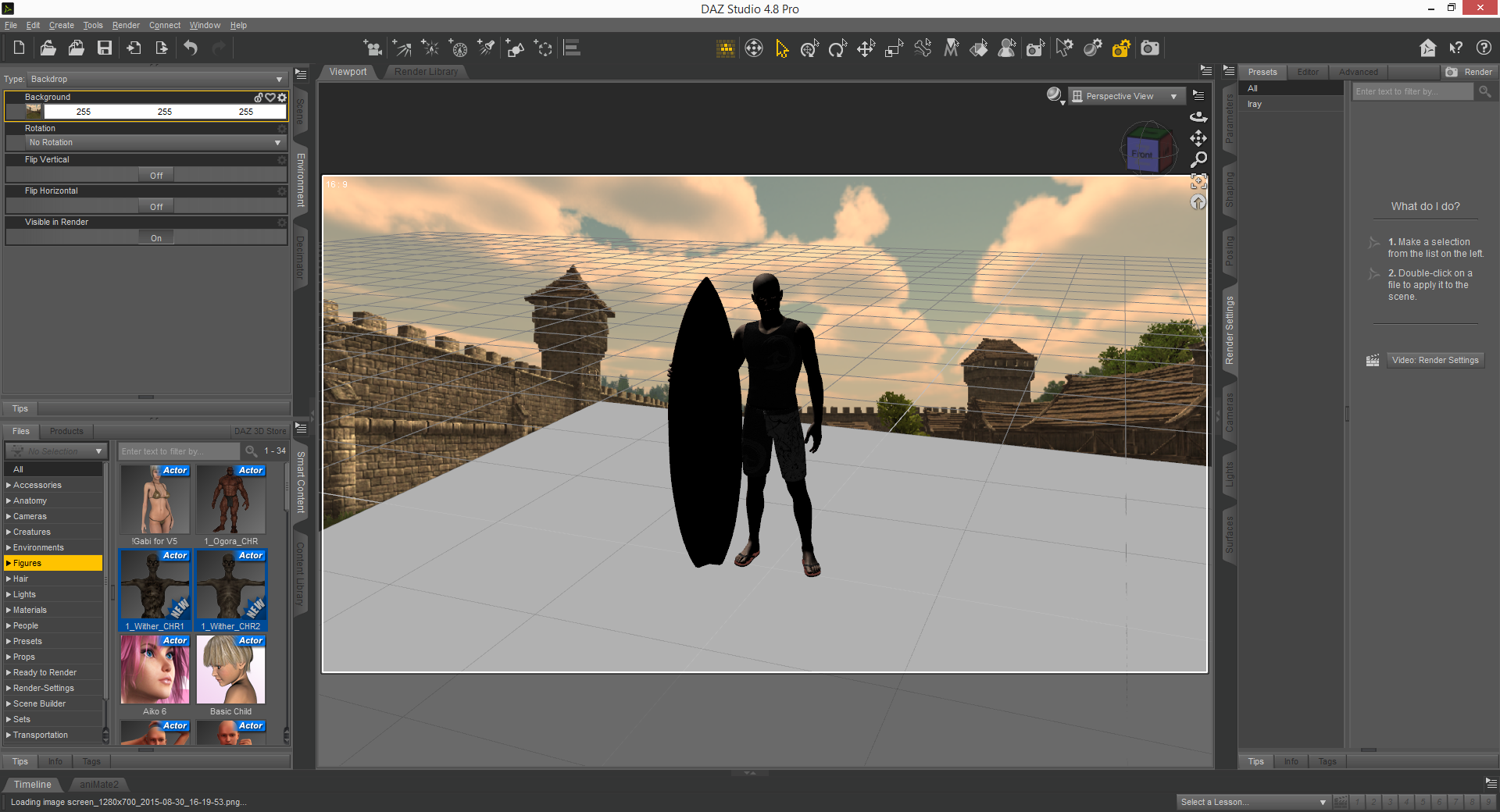Click the Import file toolbar icon
The width and height of the screenshot is (1500, 812).
click(134, 48)
